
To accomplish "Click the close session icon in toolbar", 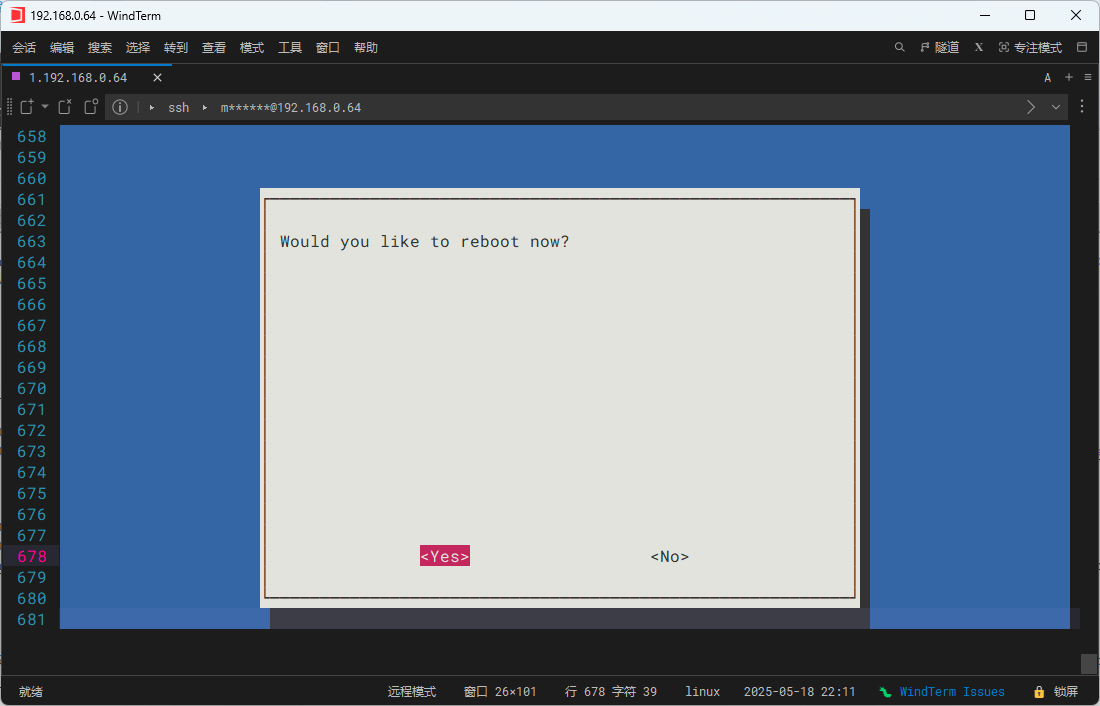I will tap(65, 107).
